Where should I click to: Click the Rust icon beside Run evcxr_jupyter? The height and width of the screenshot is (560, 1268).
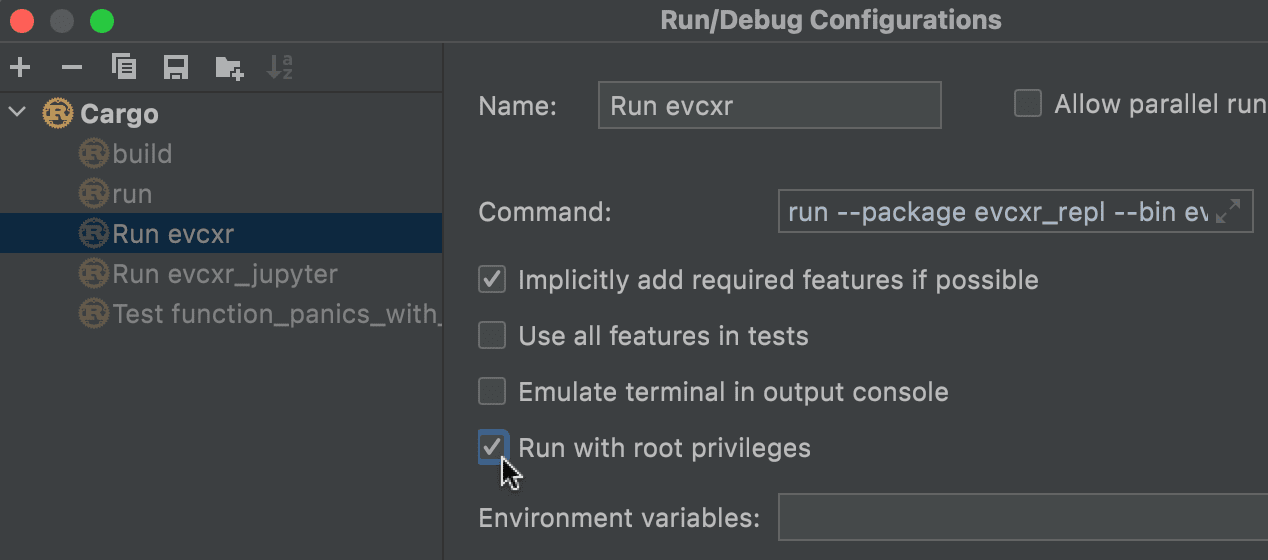[93, 273]
